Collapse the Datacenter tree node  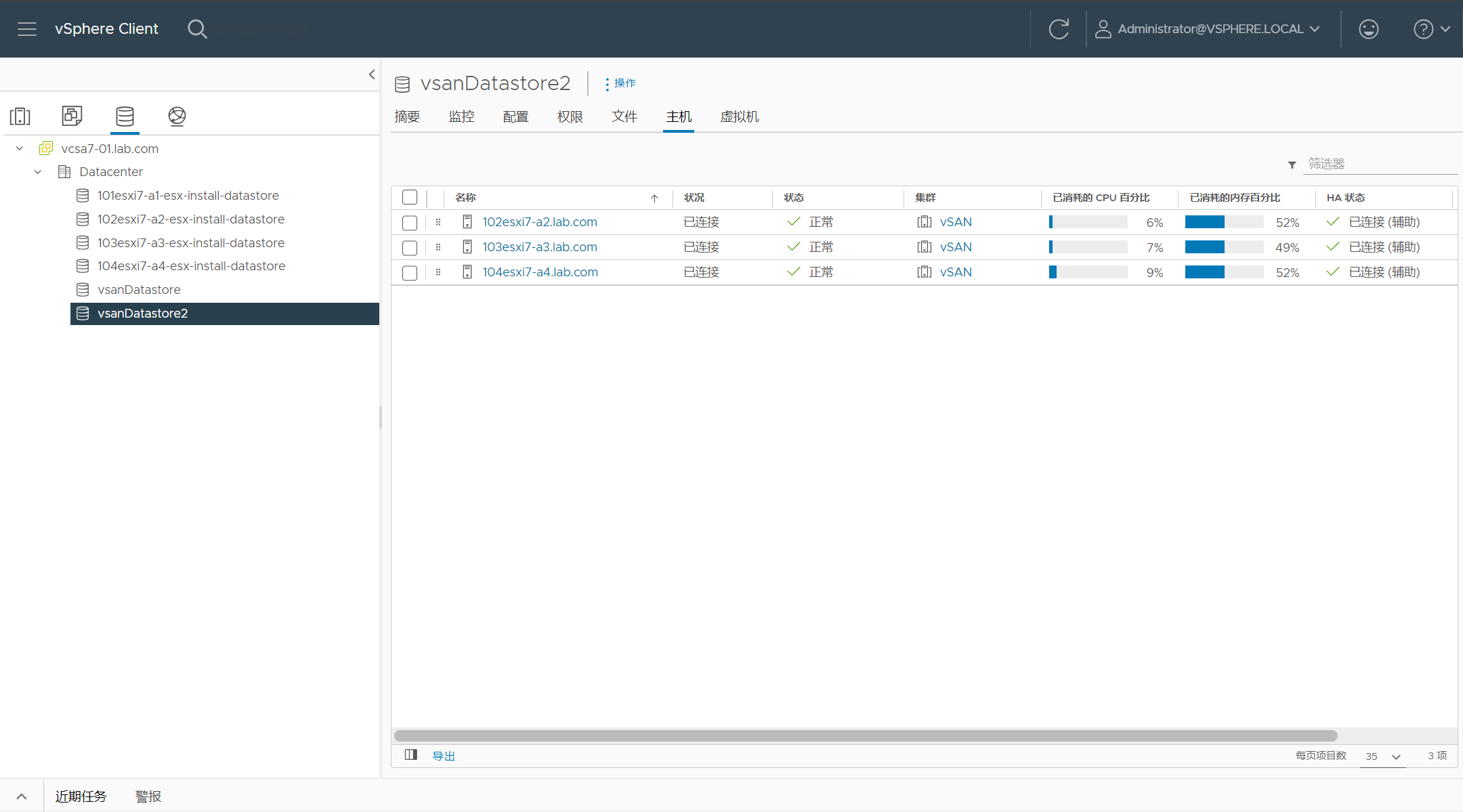(38, 172)
